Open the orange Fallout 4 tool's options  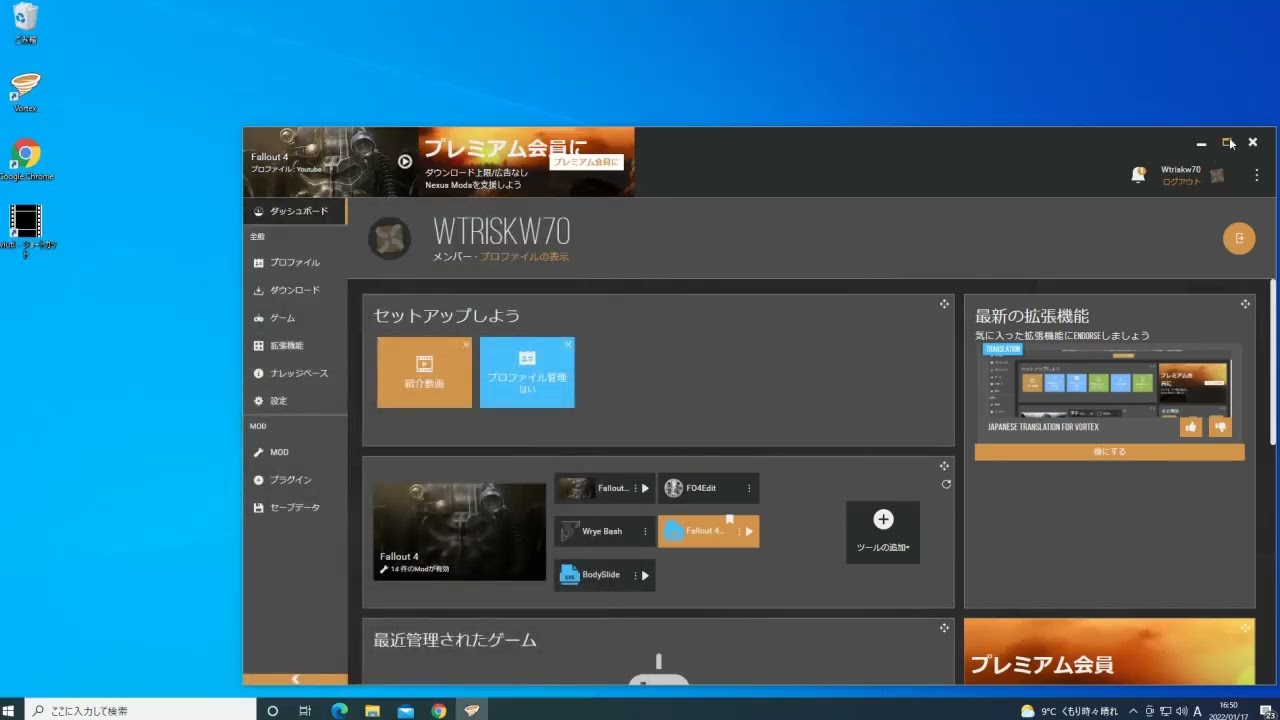739,532
